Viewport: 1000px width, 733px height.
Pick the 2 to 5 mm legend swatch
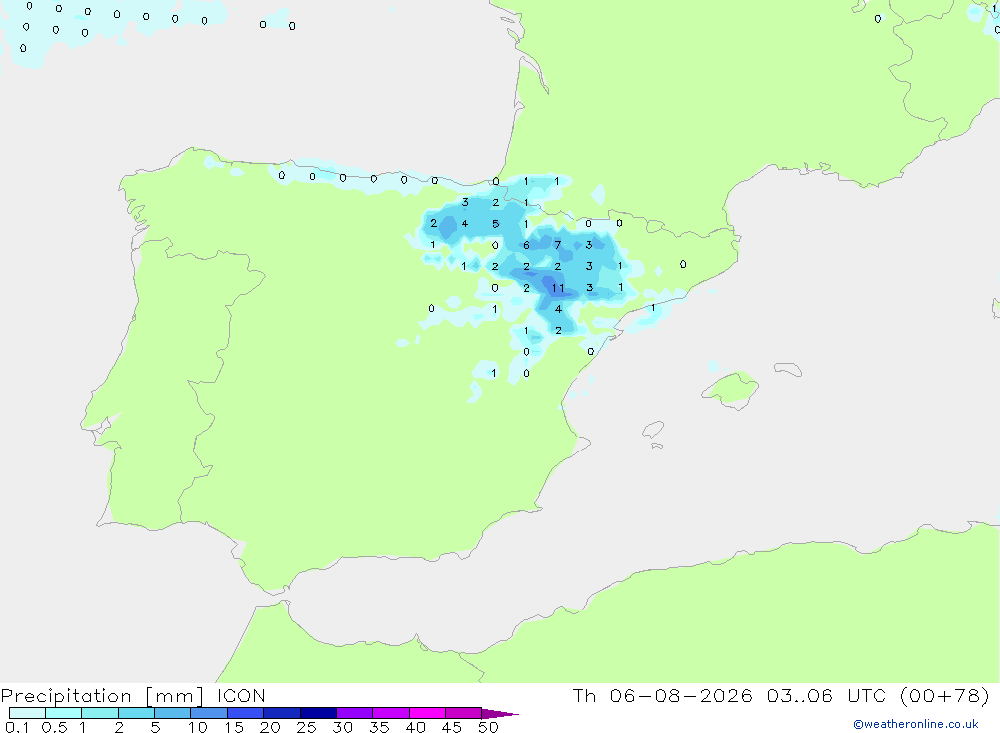pos(136,713)
